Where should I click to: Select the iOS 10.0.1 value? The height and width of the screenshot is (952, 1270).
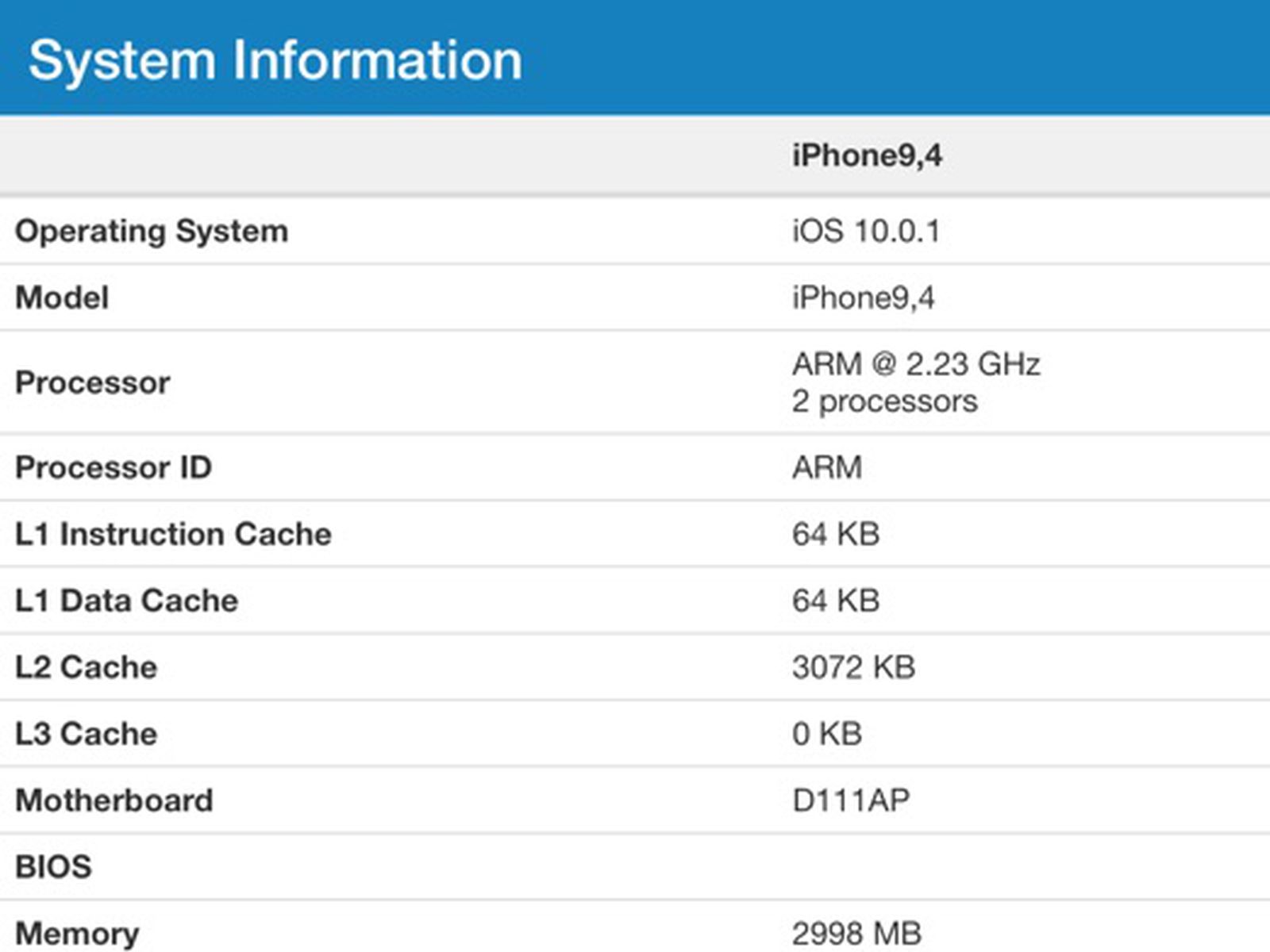click(866, 232)
